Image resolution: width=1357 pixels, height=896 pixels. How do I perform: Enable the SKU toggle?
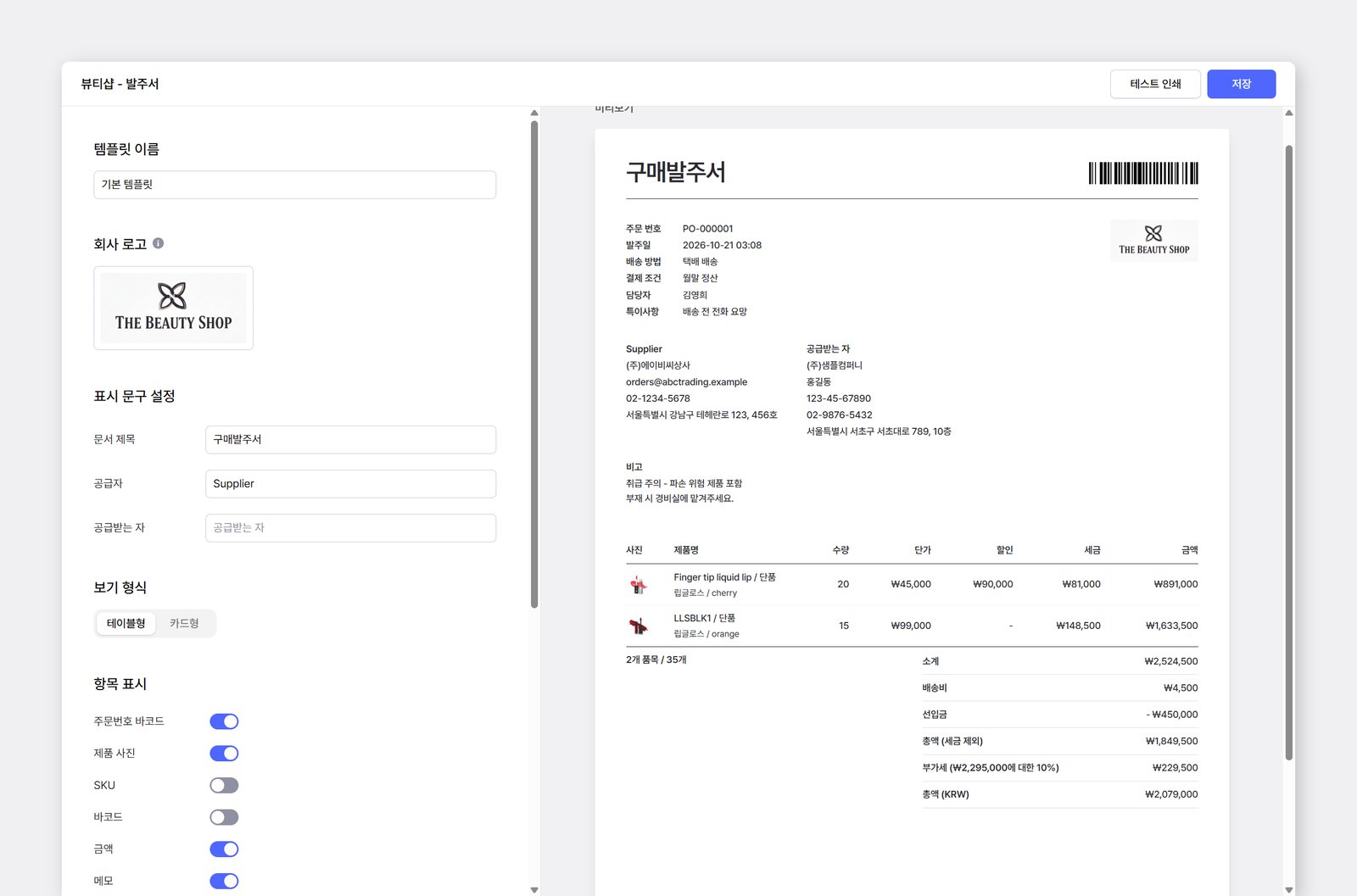pyautogui.click(x=224, y=785)
